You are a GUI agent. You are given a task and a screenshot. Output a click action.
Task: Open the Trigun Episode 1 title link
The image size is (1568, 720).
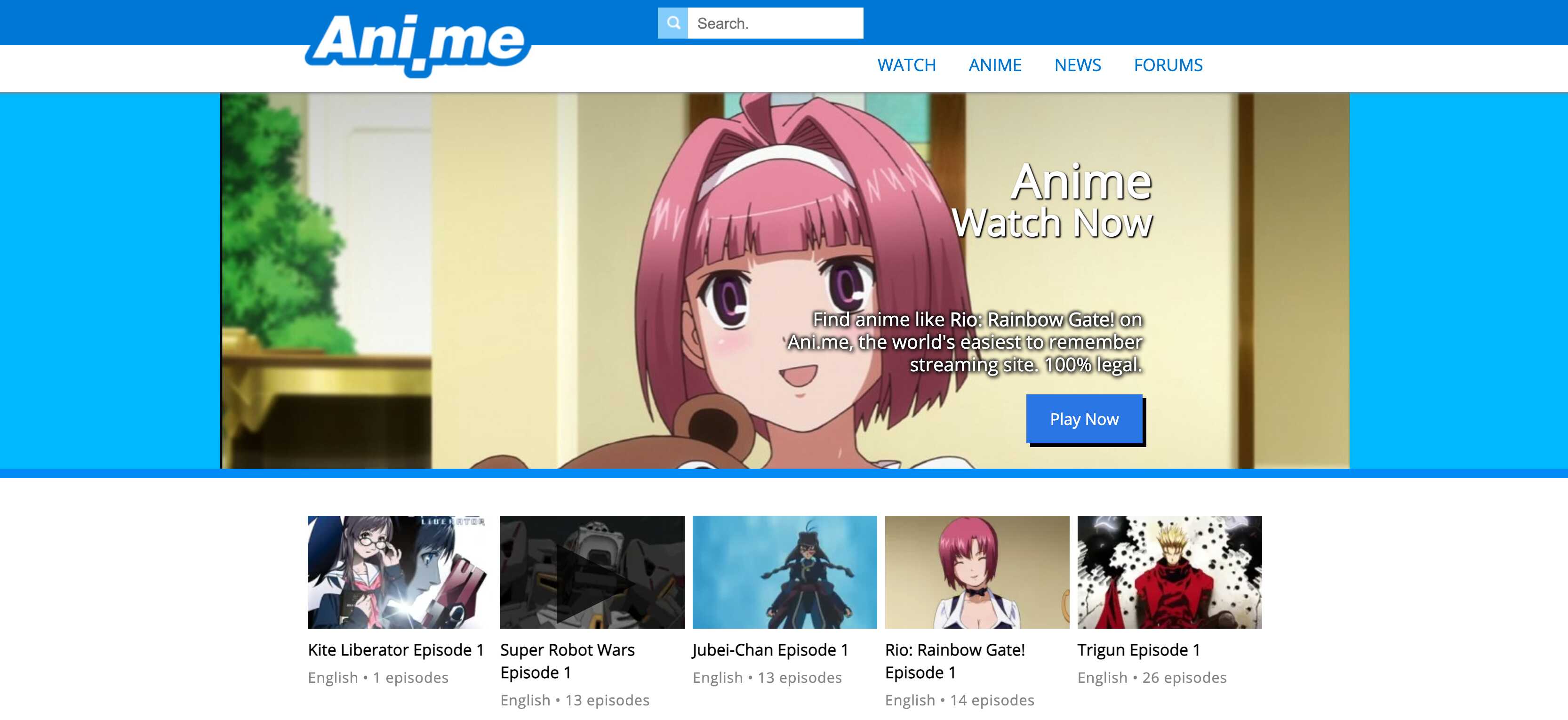(x=1138, y=649)
